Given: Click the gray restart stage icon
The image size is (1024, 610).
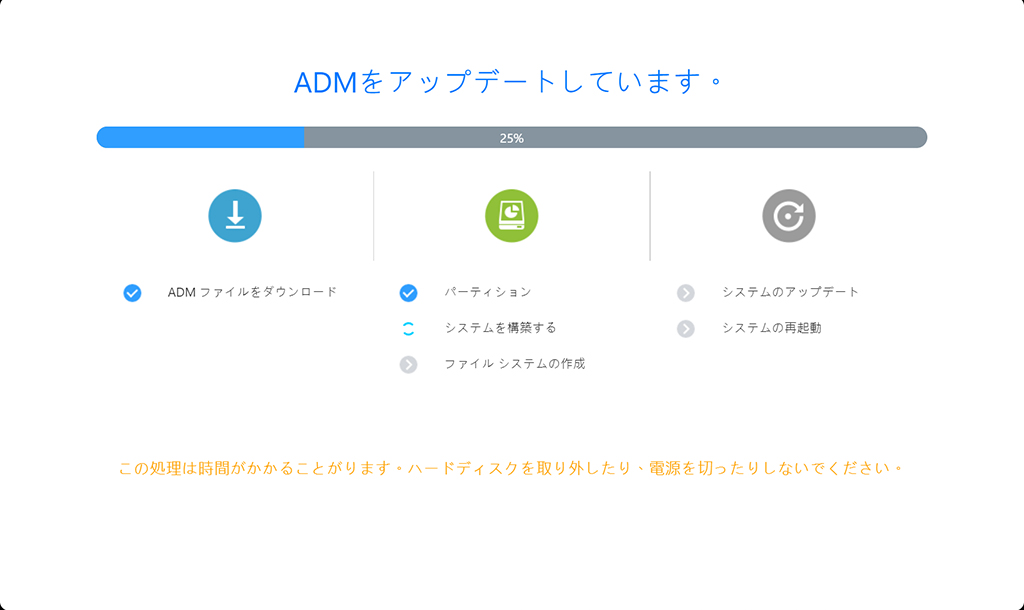Looking at the screenshot, I should [x=789, y=216].
